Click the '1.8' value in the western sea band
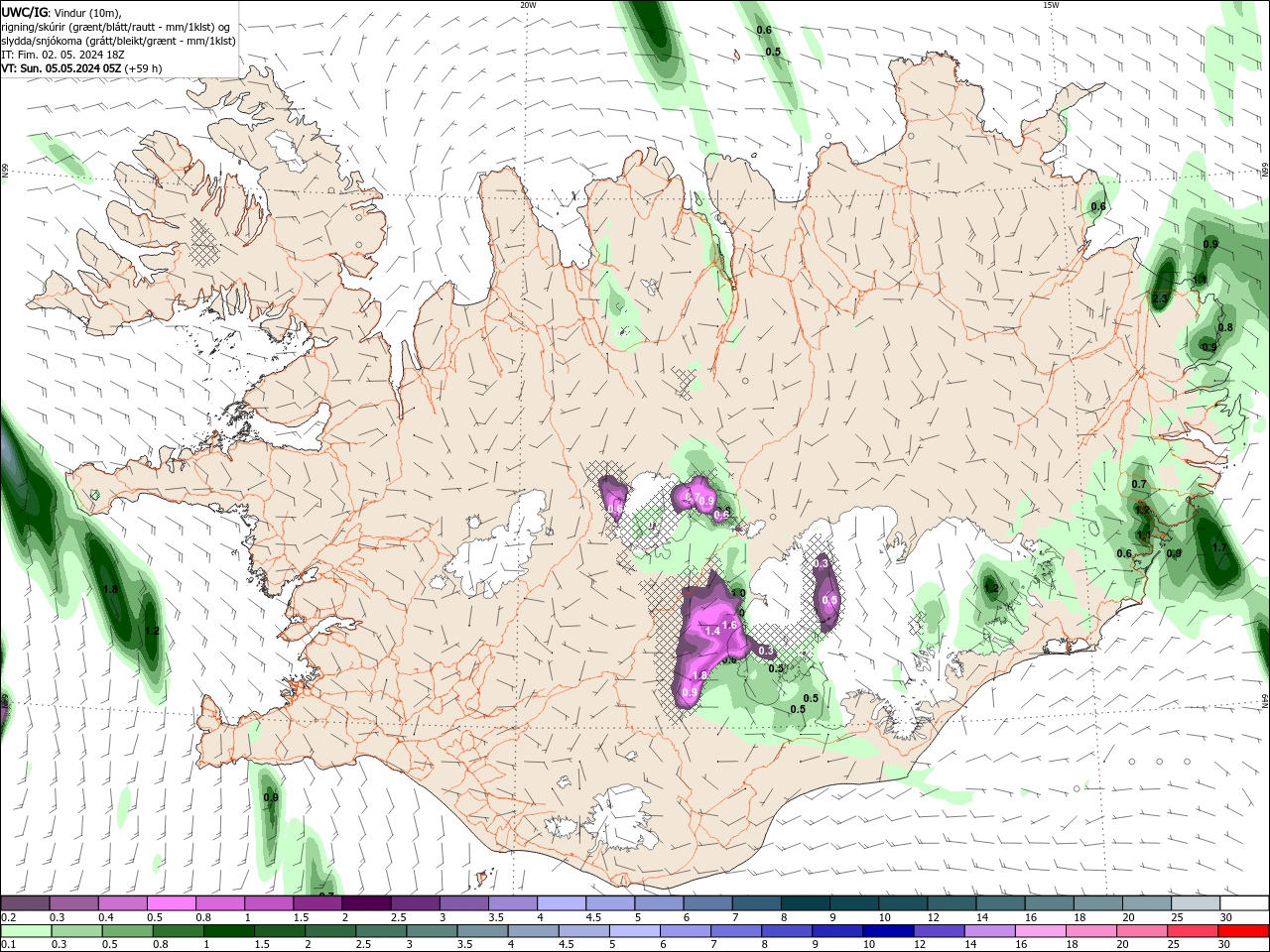 [x=111, y=589]
